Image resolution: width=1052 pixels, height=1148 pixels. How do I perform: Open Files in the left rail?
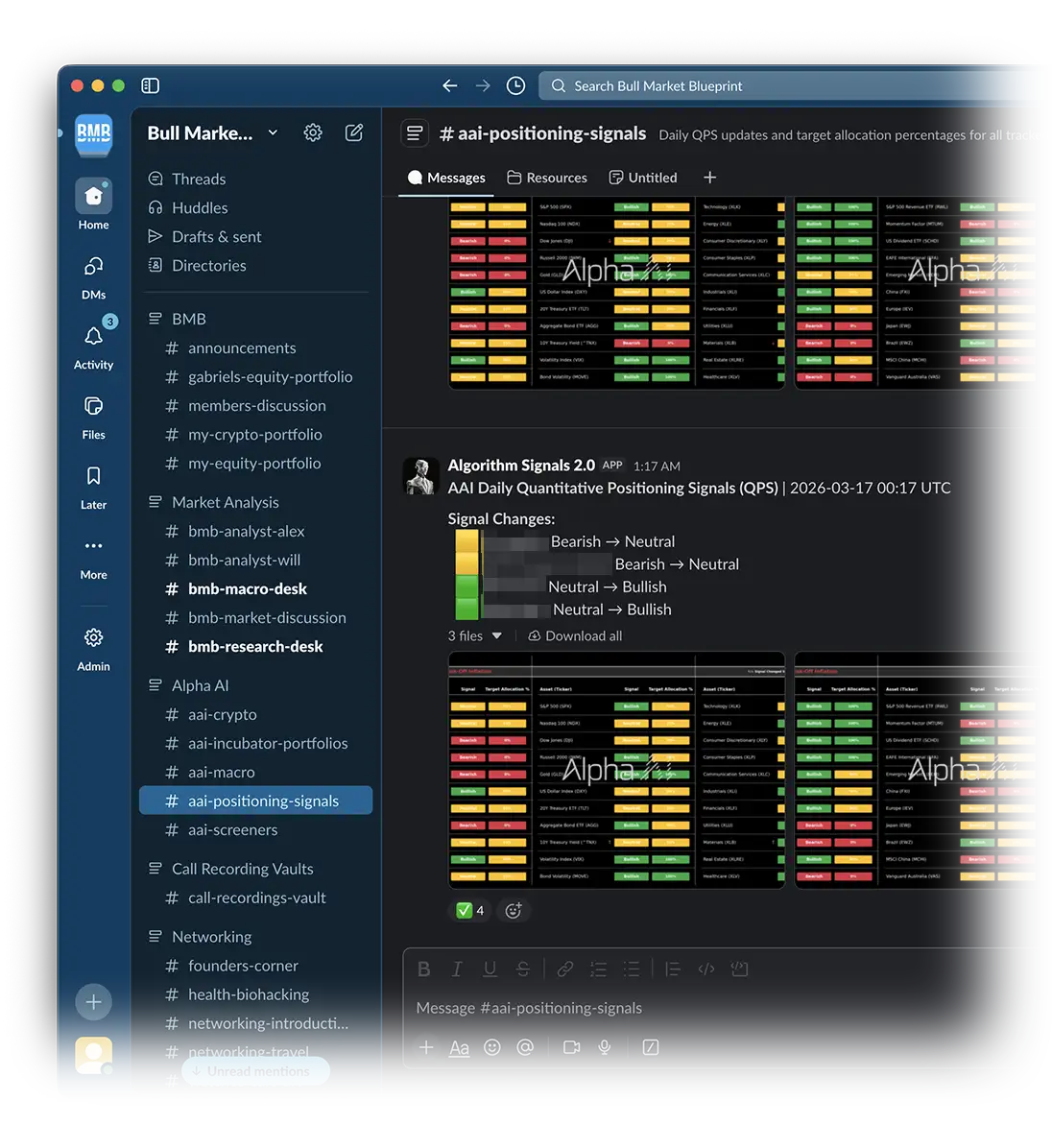coord(94,418)
